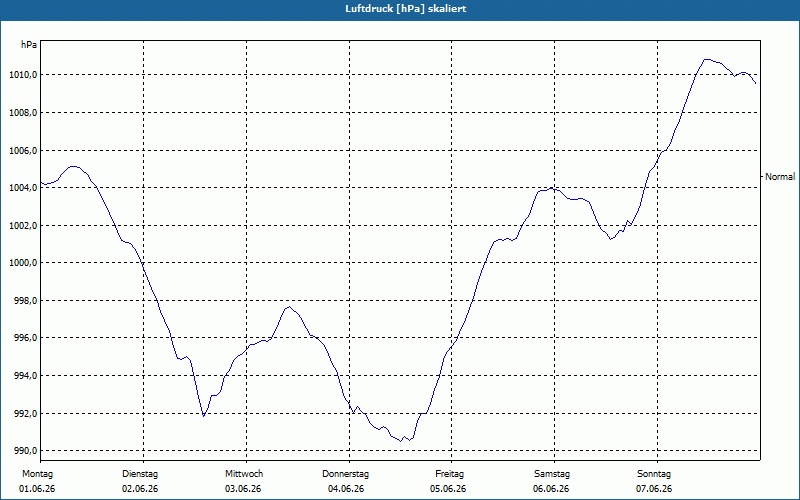Click the 'hPa' unit label
The width and height of the screenshot is (800, 500).
coord(29,45)
